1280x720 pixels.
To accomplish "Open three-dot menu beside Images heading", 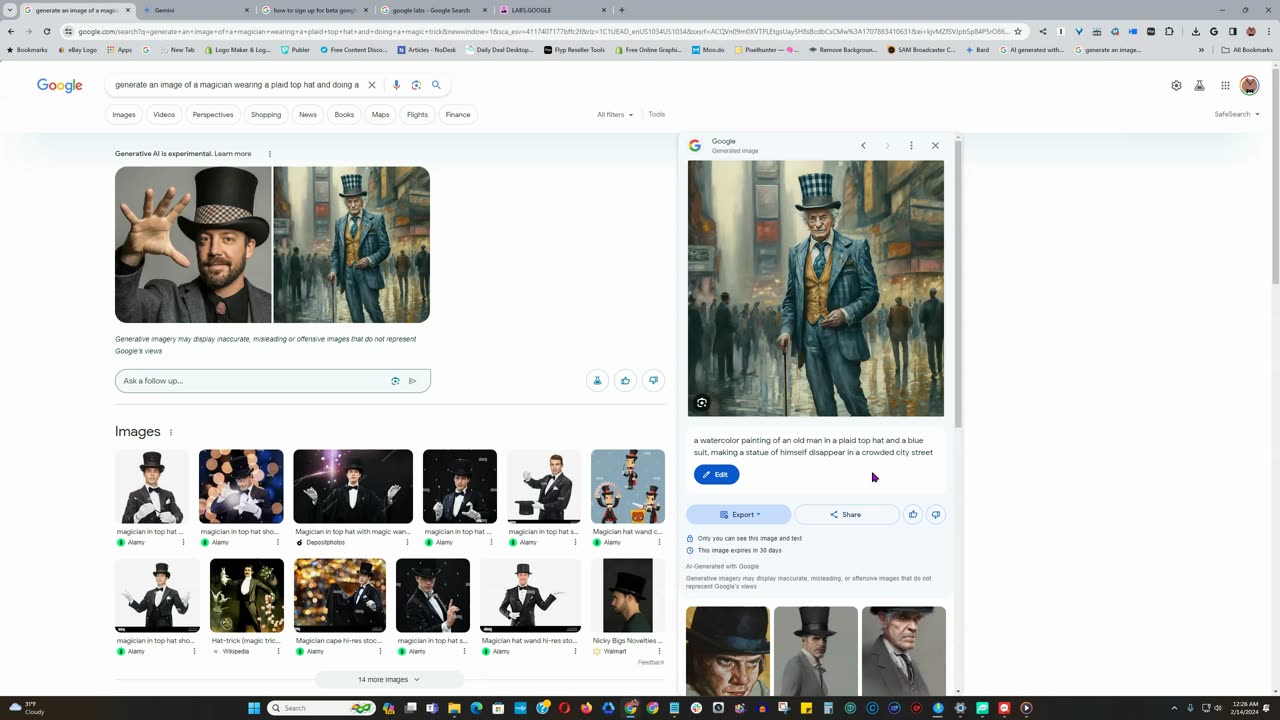I will tap(170, 432).
